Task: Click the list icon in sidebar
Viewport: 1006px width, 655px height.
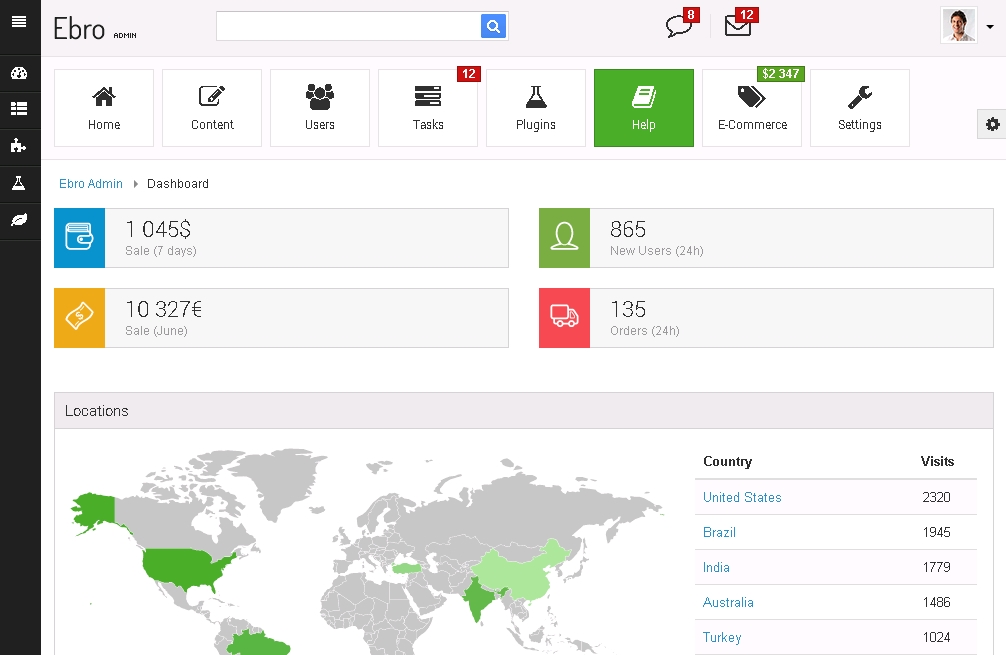Action: coord(19,110)
